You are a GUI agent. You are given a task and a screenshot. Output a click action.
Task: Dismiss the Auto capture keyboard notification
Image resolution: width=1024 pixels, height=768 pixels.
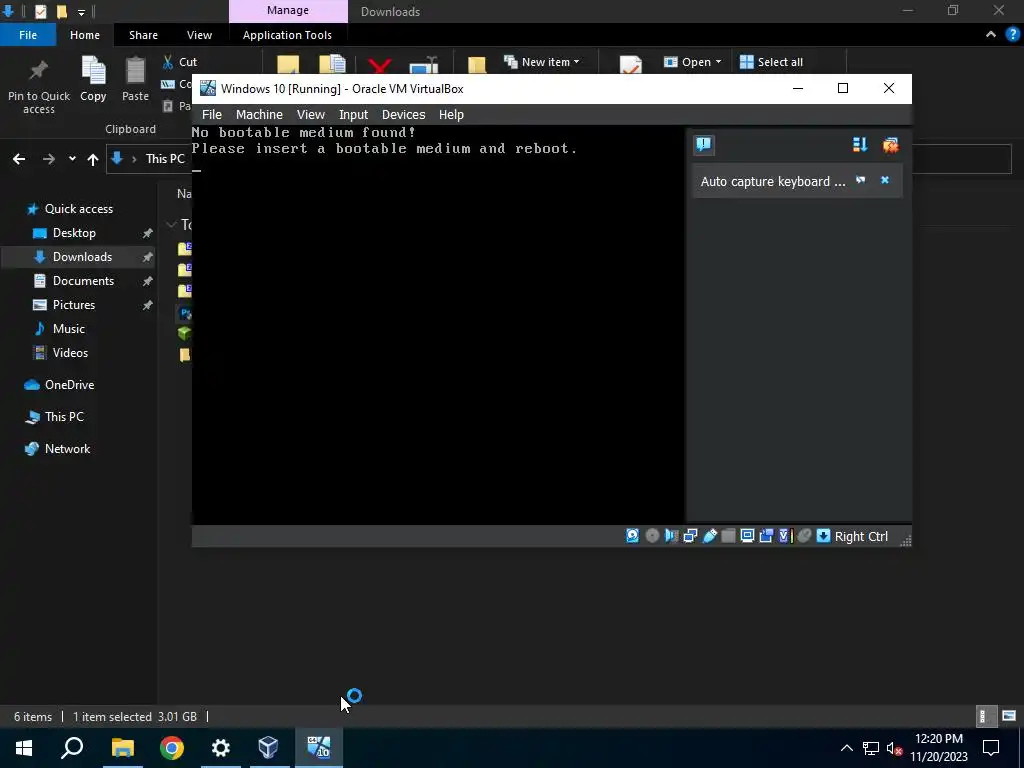tap(885, 180)
